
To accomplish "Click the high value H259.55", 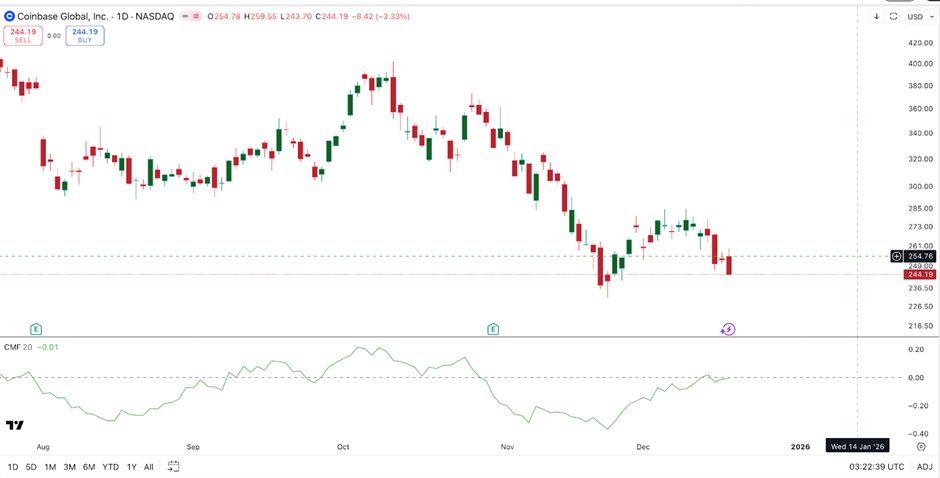I will pyautogui.click(x=261, y=17).
